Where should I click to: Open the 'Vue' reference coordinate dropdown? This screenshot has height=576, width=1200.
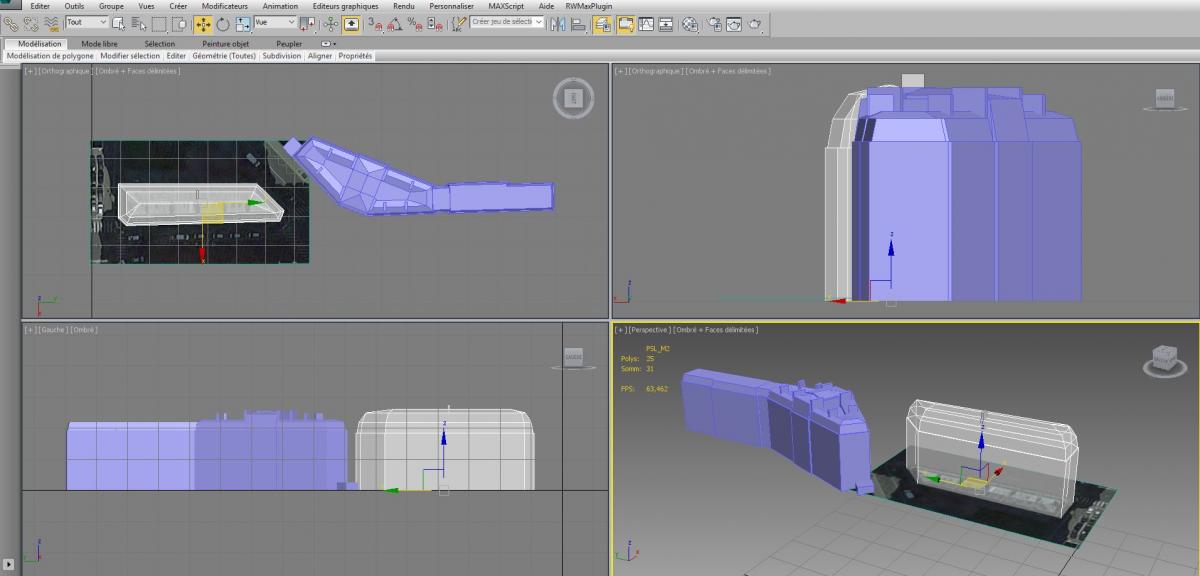(x=276, y=22)
